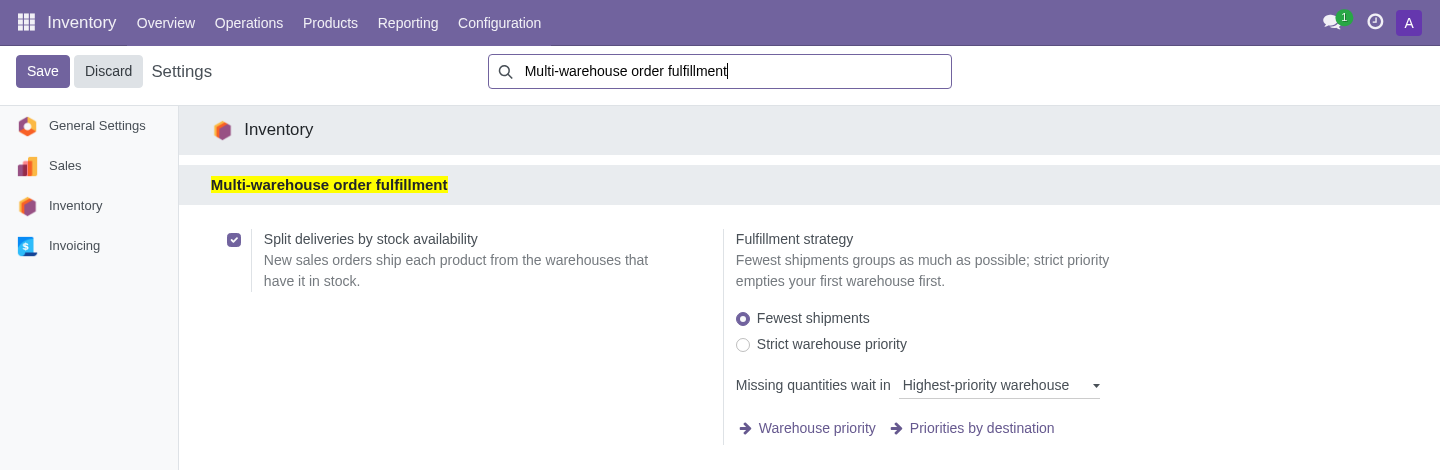Open the Reporting menu
Viewport: 1440px width, 470px height.
click(x=408, y=23)
